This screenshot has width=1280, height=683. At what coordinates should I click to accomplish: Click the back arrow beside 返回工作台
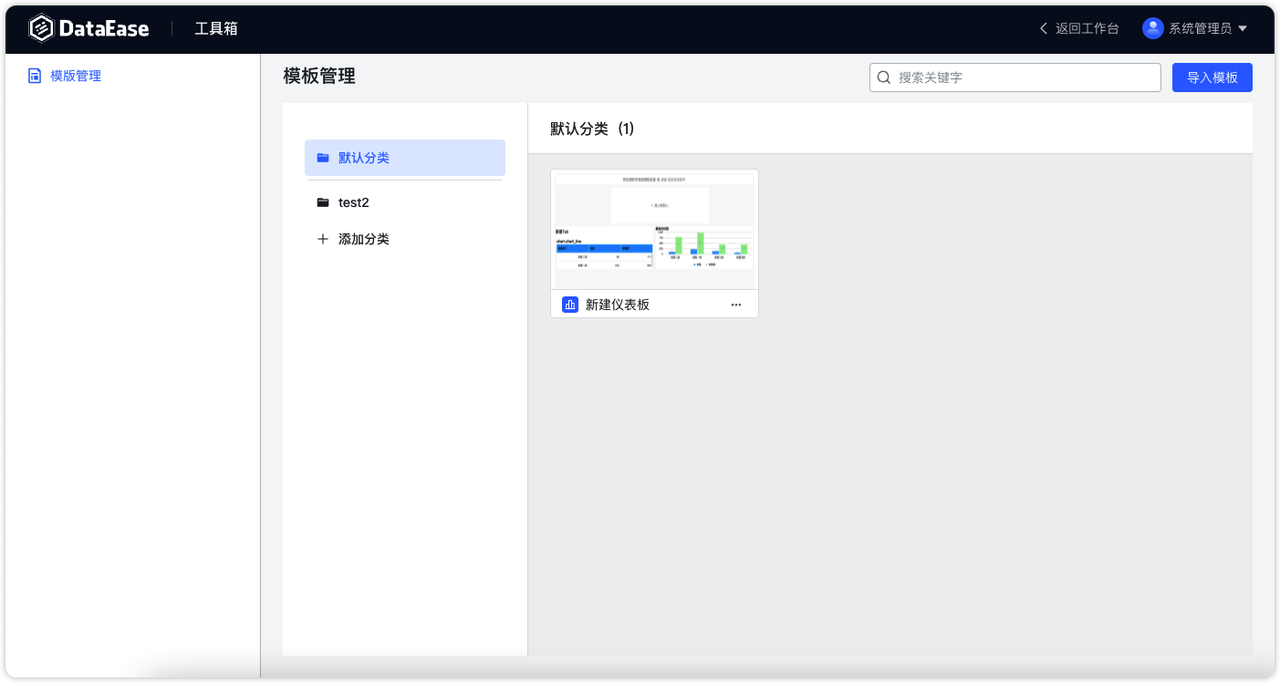tap(1044, 28)
